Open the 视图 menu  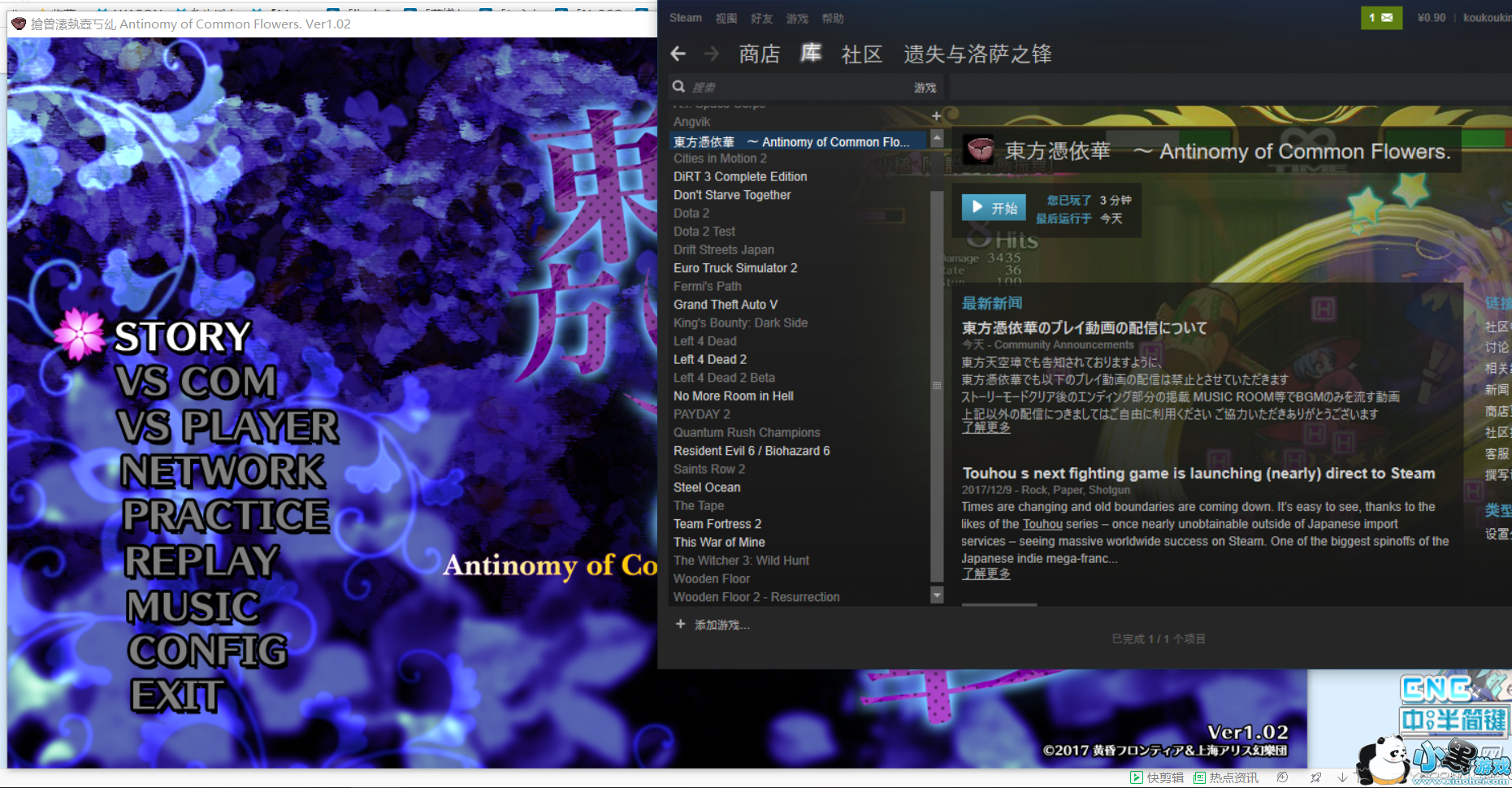(x=726, y=18)
